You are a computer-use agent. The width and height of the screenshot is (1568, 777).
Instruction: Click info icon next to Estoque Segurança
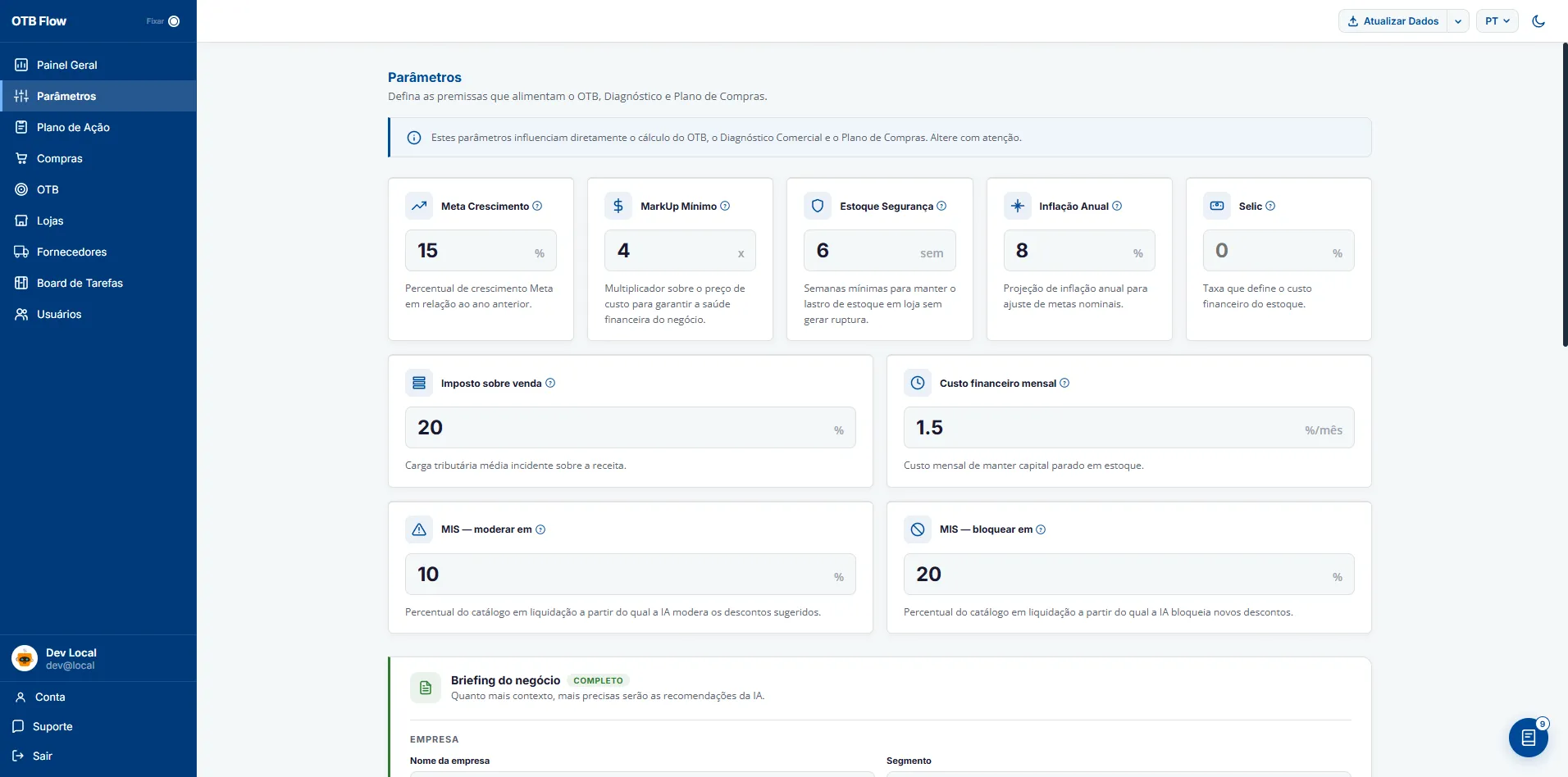tap(941, 206)
